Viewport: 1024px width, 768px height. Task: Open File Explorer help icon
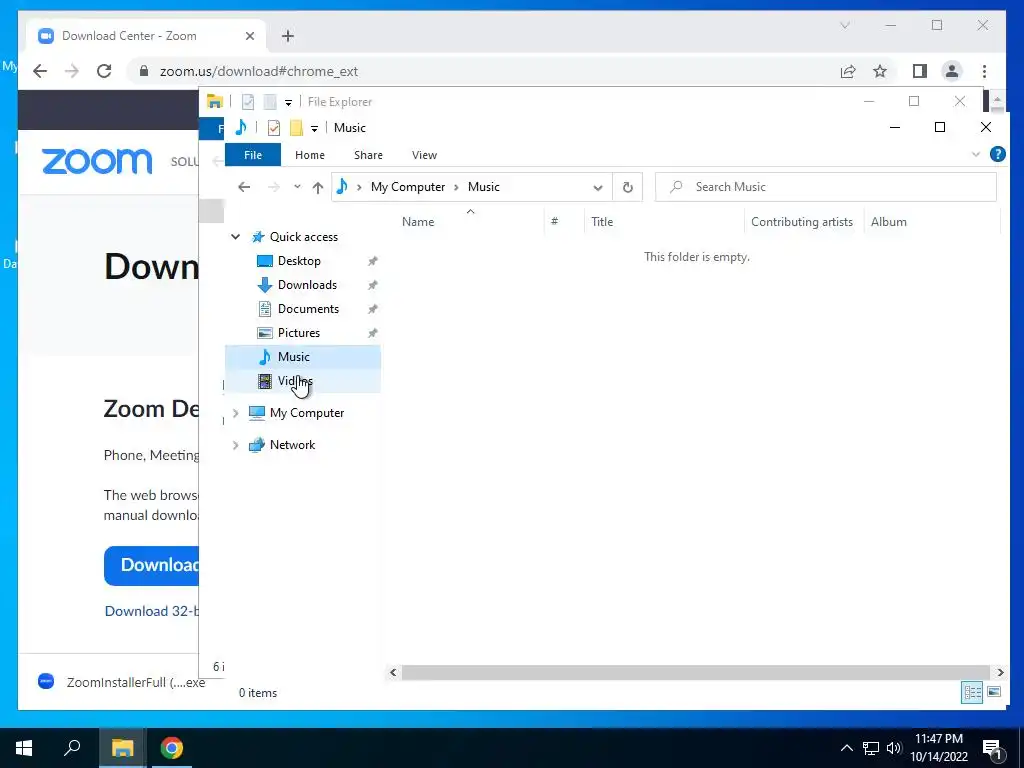coord(997,154)
